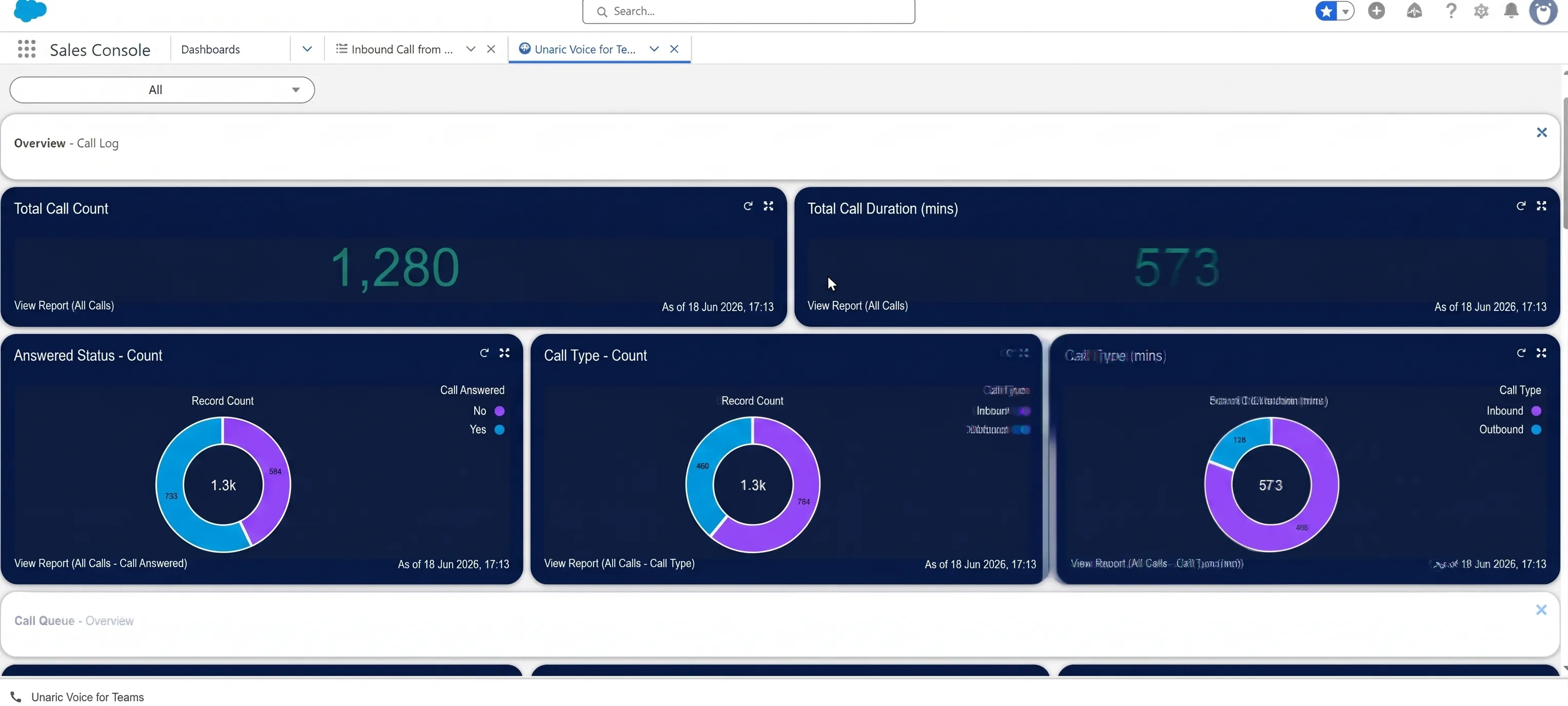Open the Trailhead guidance icon
This screenshot has height=706, width=1568.
tap(1414, 11)
